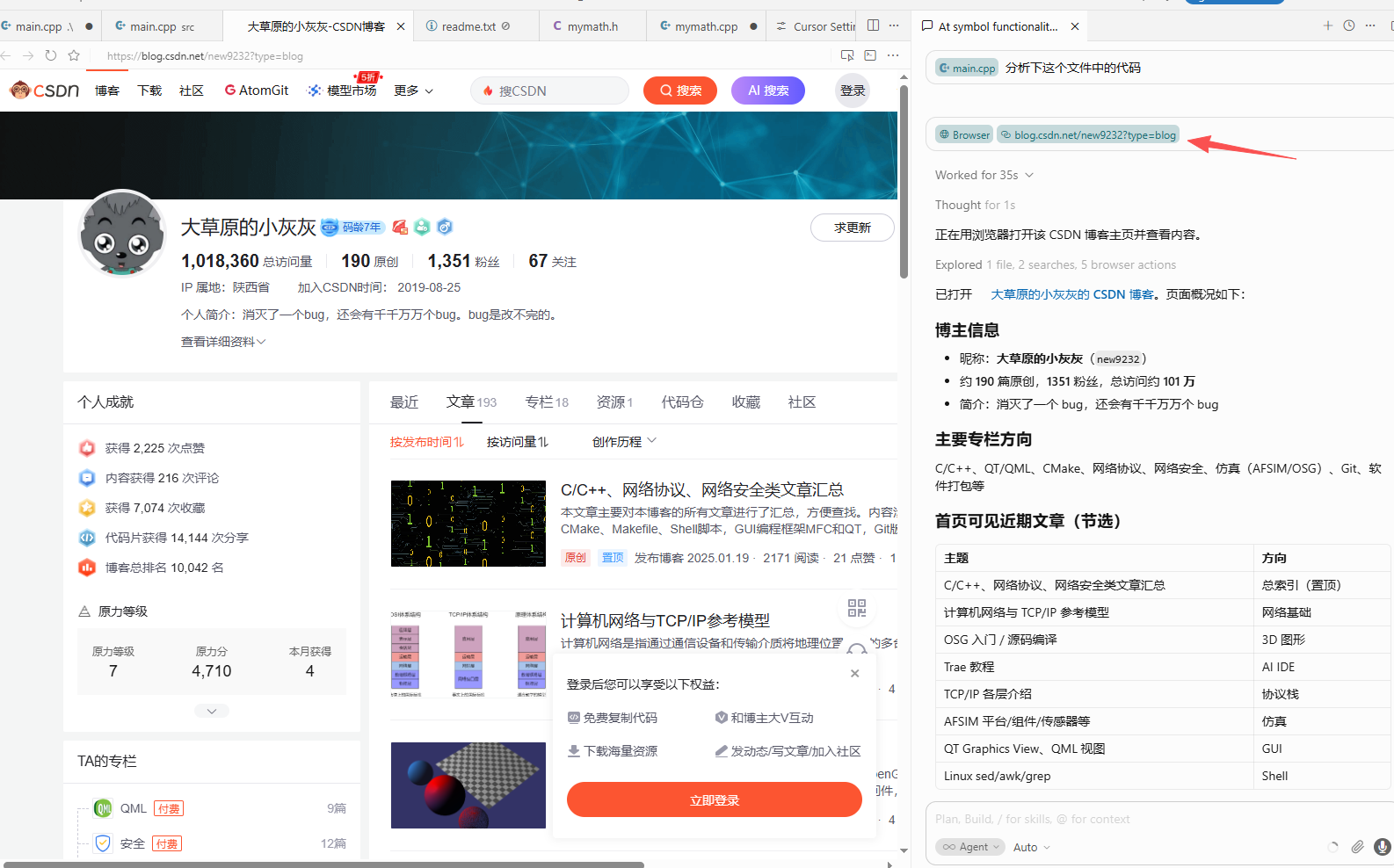Select the 专栏 18 tab
The image size is (1394, 868).
pos(547,401)
